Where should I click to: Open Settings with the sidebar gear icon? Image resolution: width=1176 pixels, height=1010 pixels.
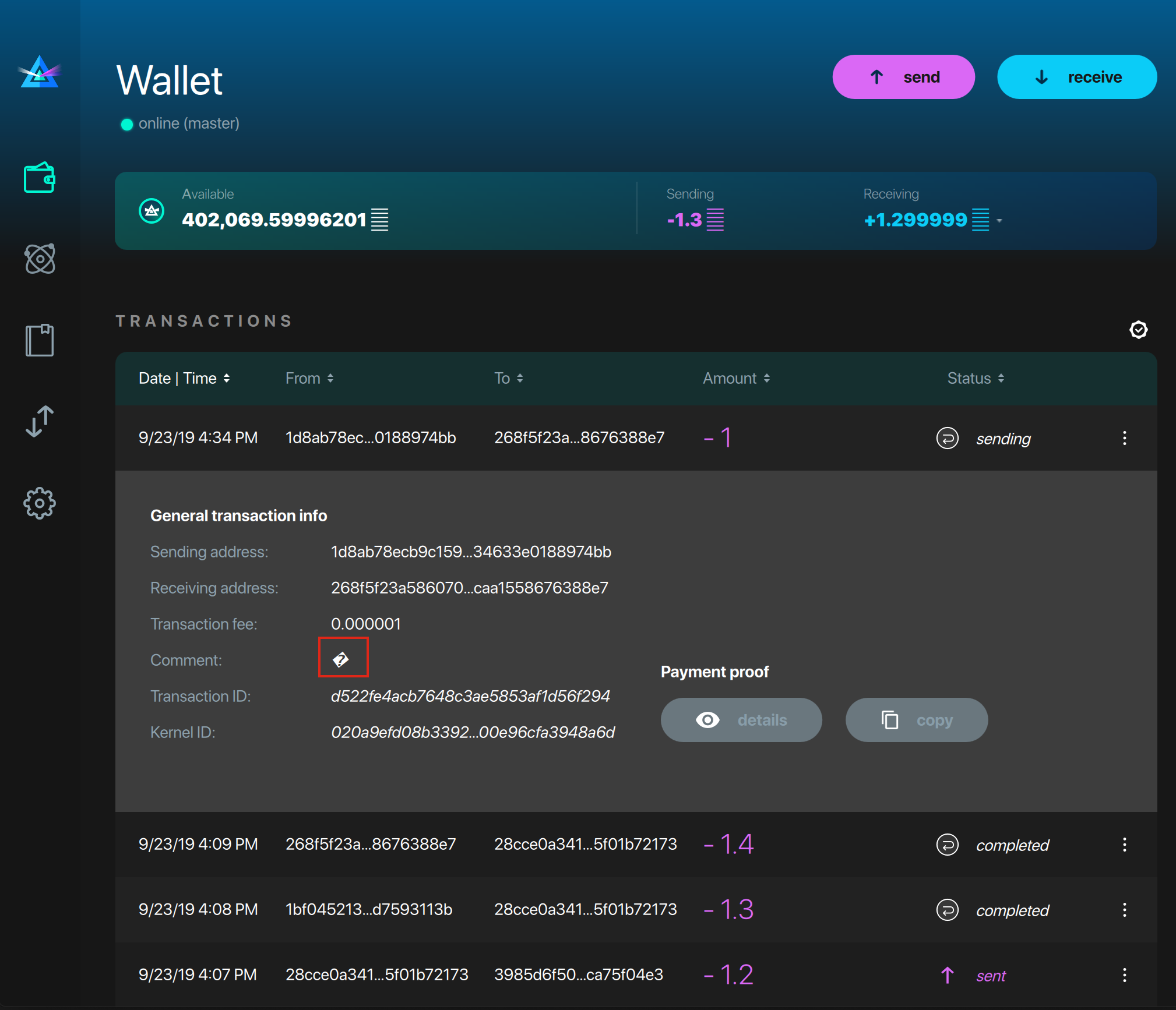click(x=40, y=503)
